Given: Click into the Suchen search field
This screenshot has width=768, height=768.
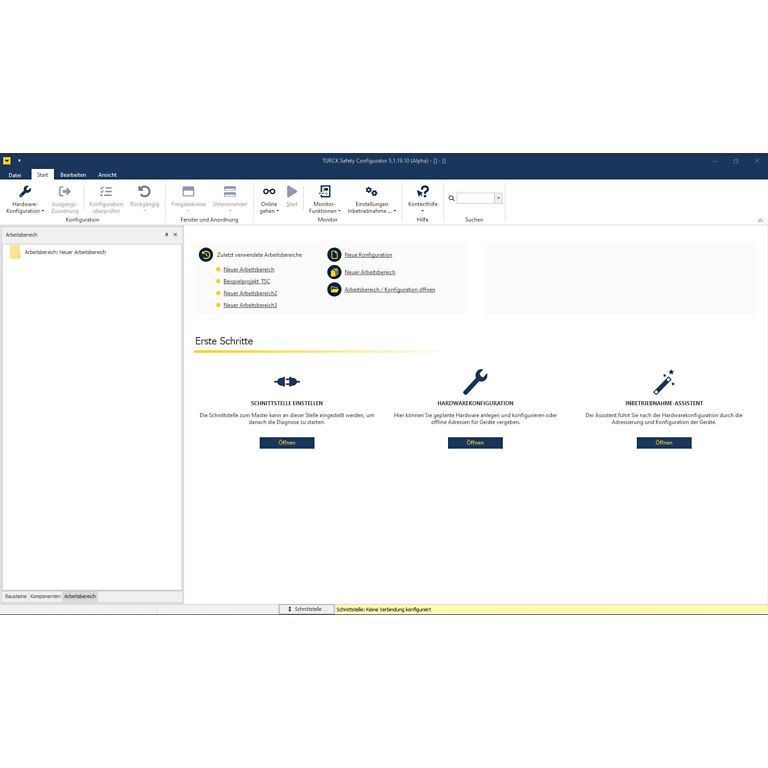Looking at the screenshot, I should [475, 198].
